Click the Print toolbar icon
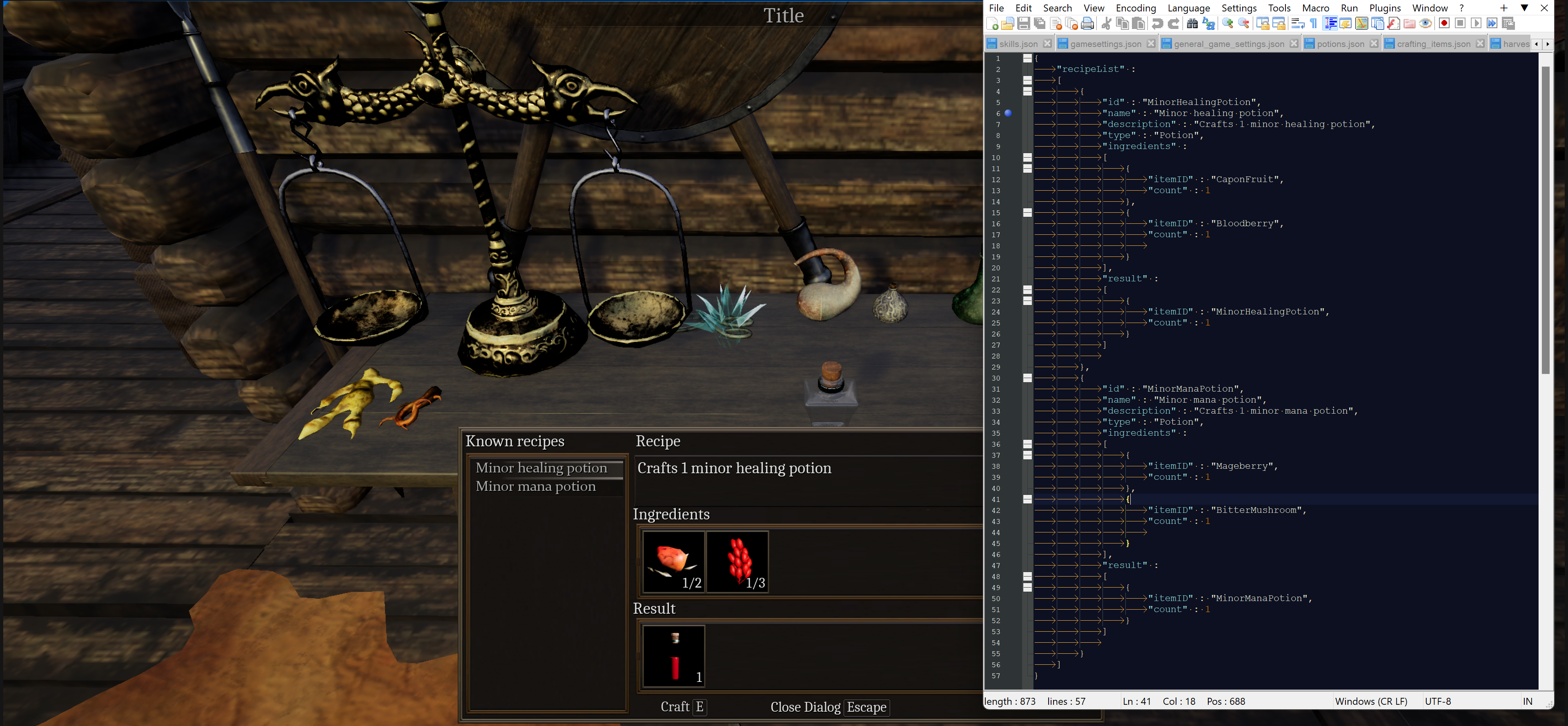1568x726 pixels. (x=1088, y=24)
